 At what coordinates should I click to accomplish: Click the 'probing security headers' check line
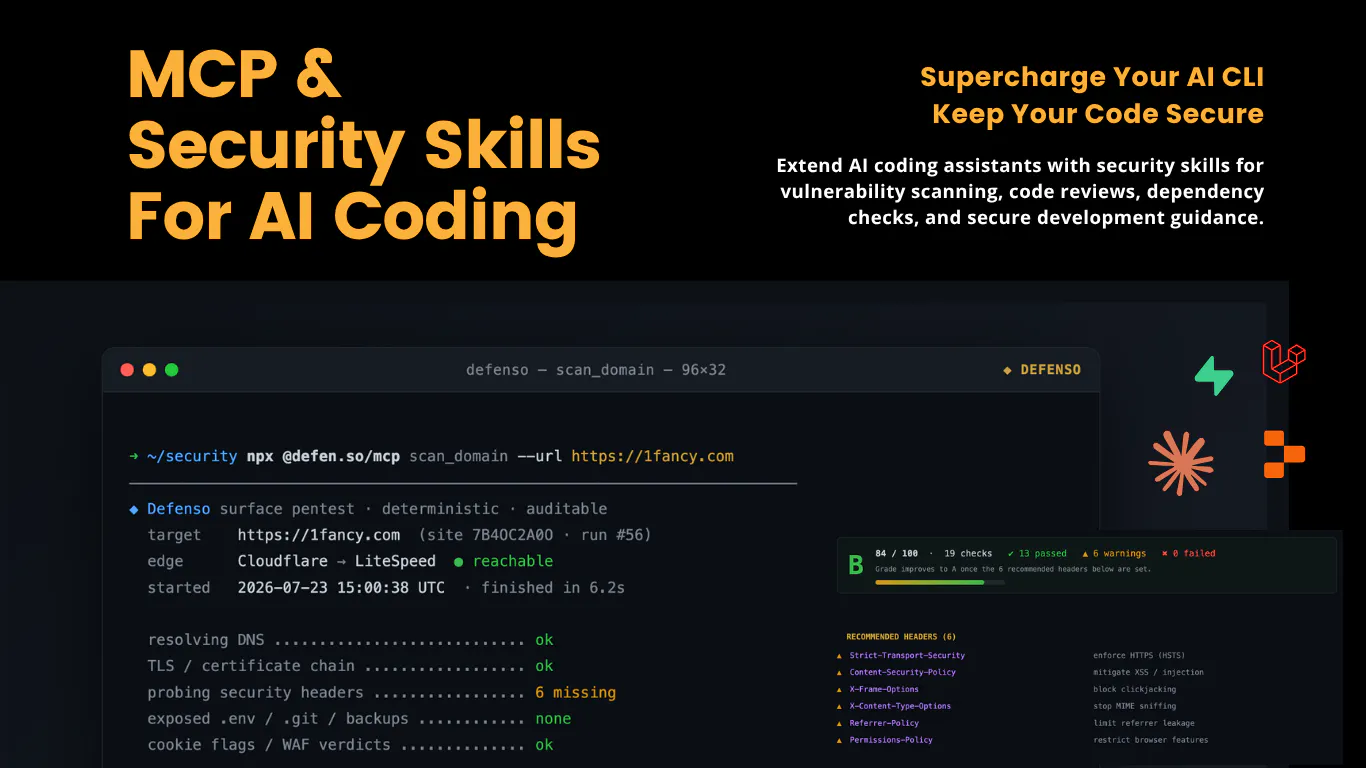[x=255, y=693]
